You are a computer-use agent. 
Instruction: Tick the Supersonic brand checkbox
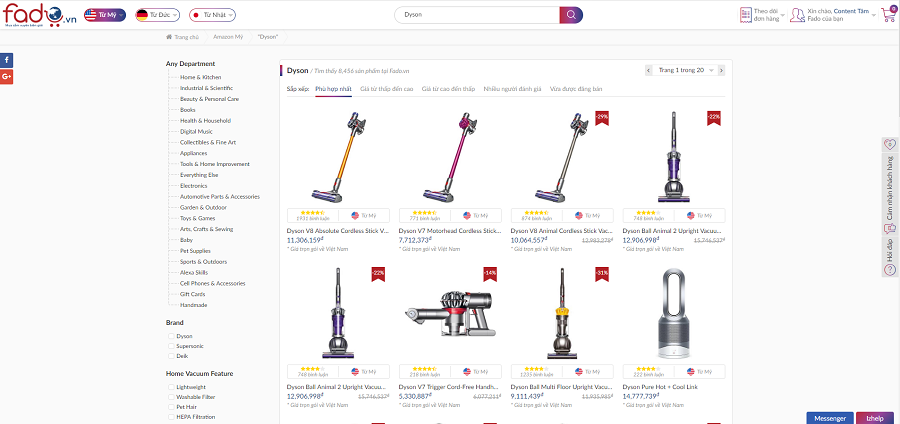click(171, 346)
